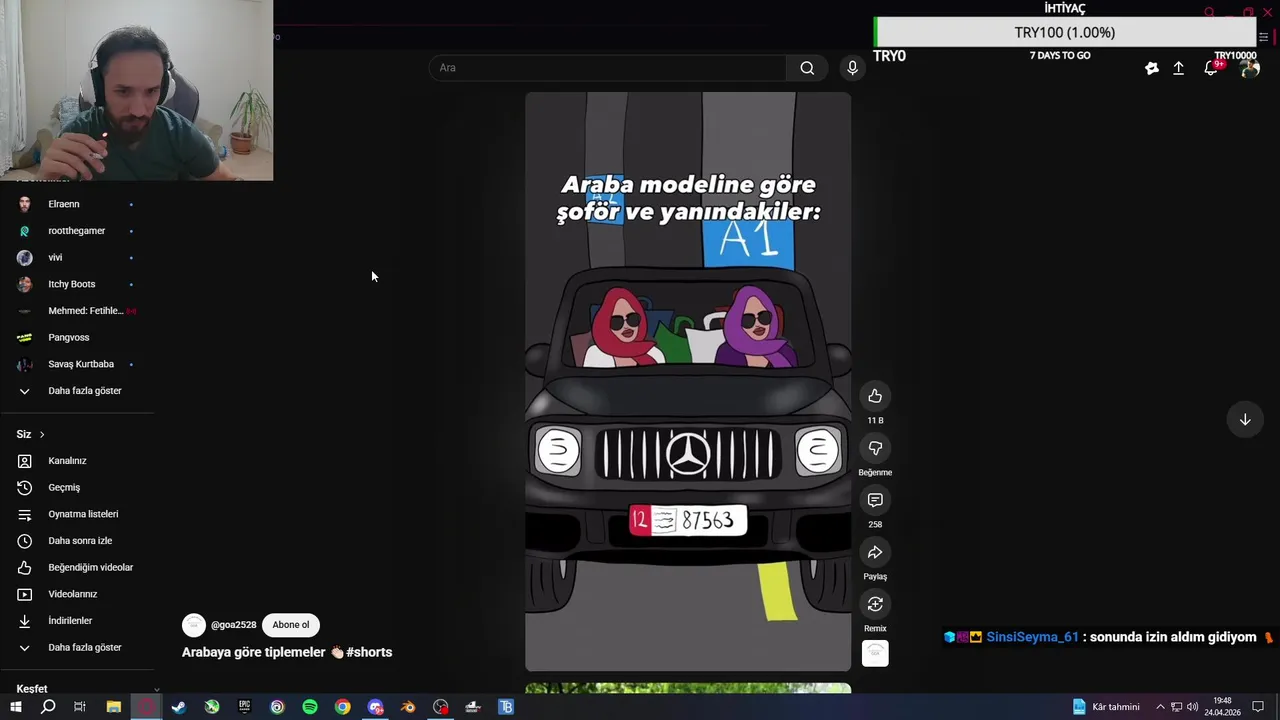Open @goa2528 channel name
Viewport: 1280px width, 720px height.
click(233, 625)
